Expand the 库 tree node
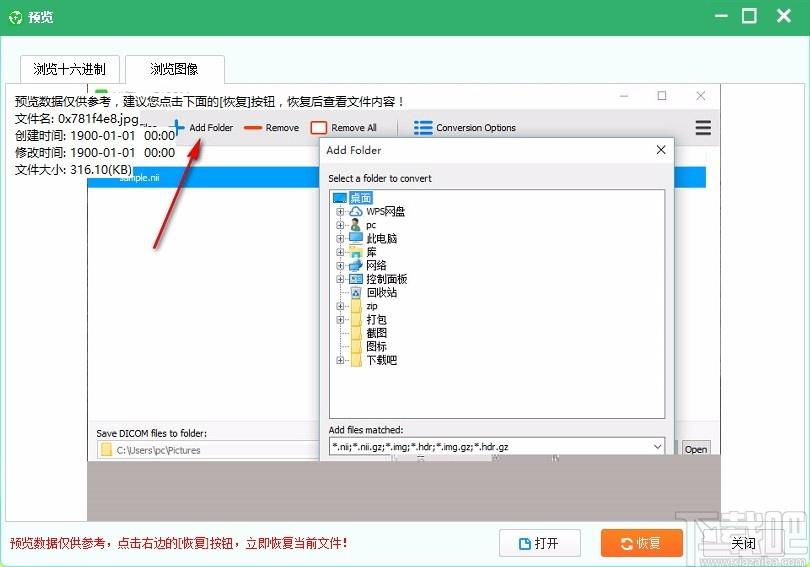 tap(340, 252)
